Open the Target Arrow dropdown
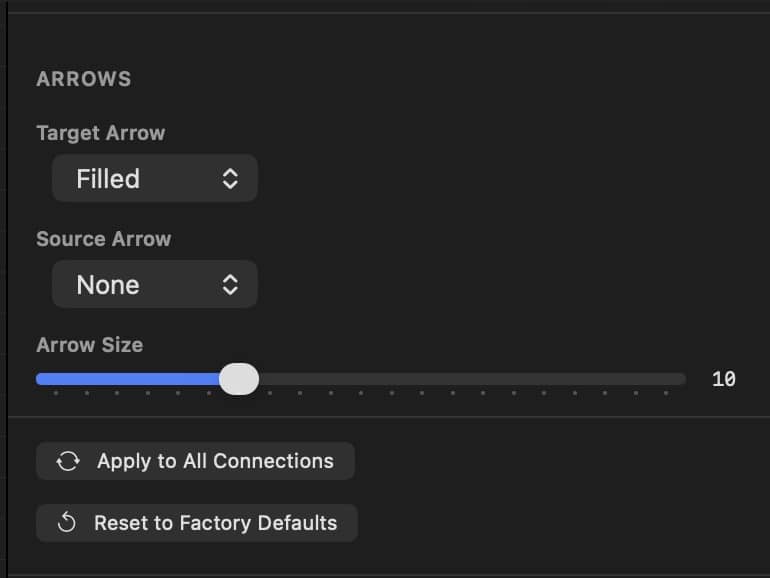The height and width of the screenshot is (578, 770). (x=154, y=179)
